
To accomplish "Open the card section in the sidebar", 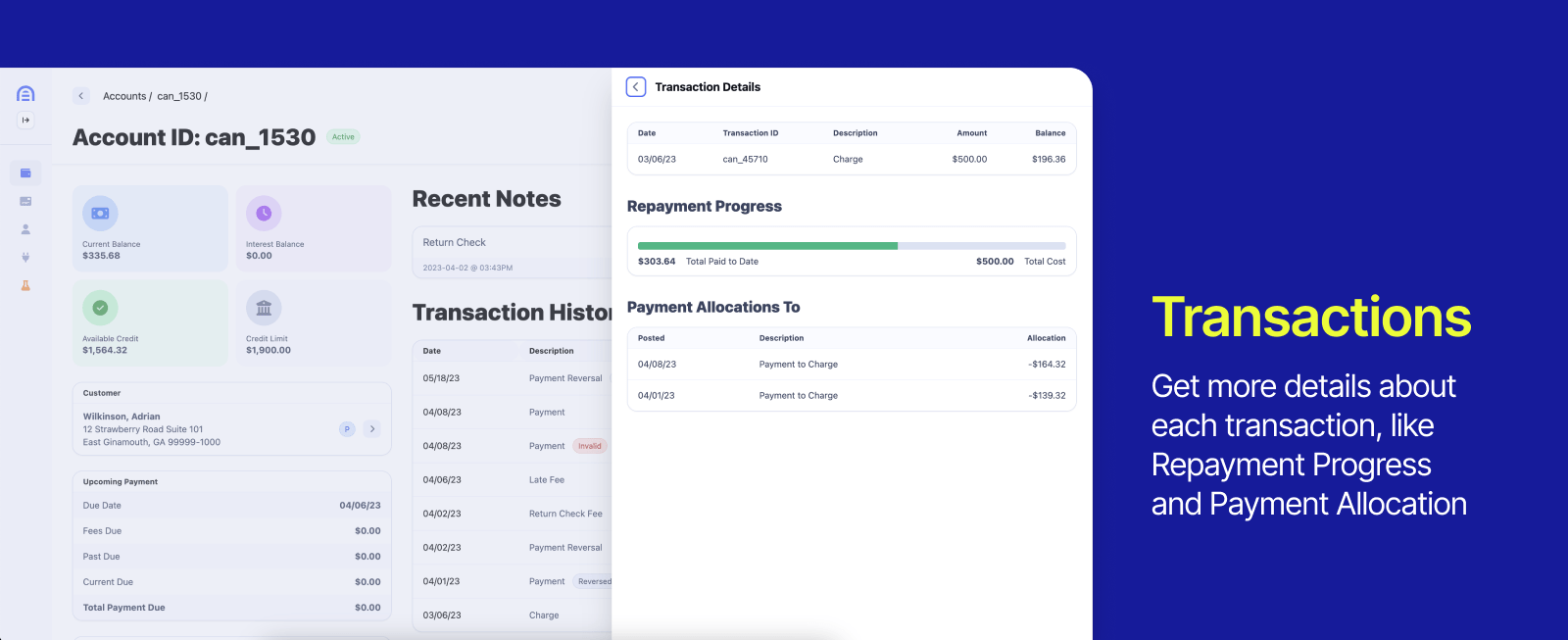I will [x=25, y=201].
